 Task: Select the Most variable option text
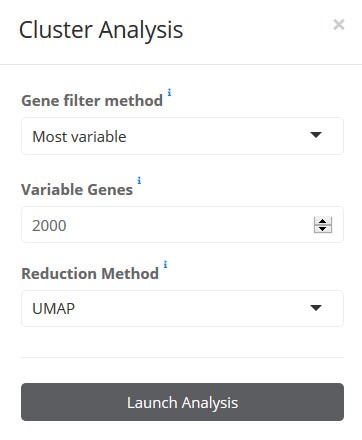79,137
